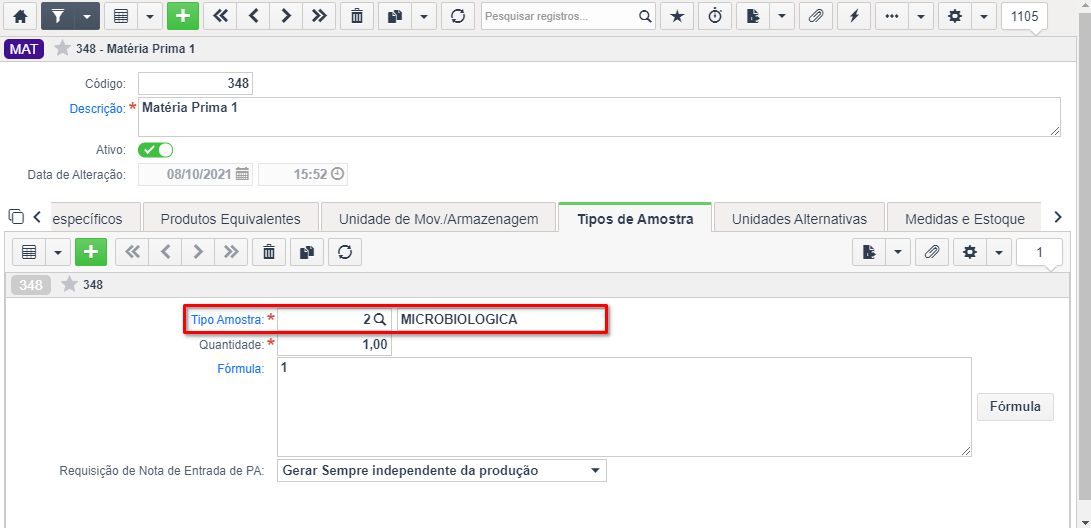This screenshot has width=1091, height=528.
Task: Export using sub-panel document icon
Action: 868,253
